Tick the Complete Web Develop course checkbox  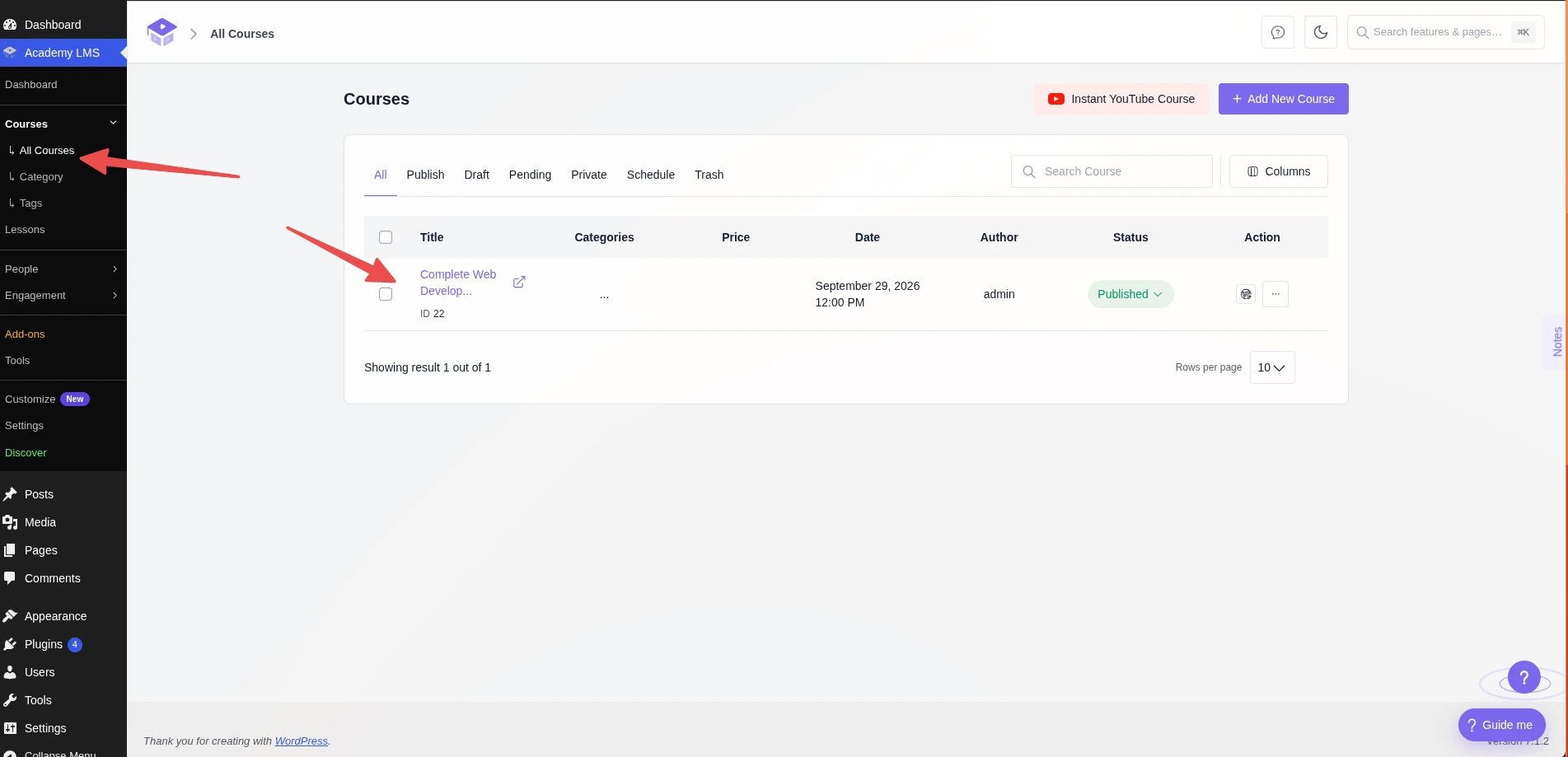pos(386,294)
